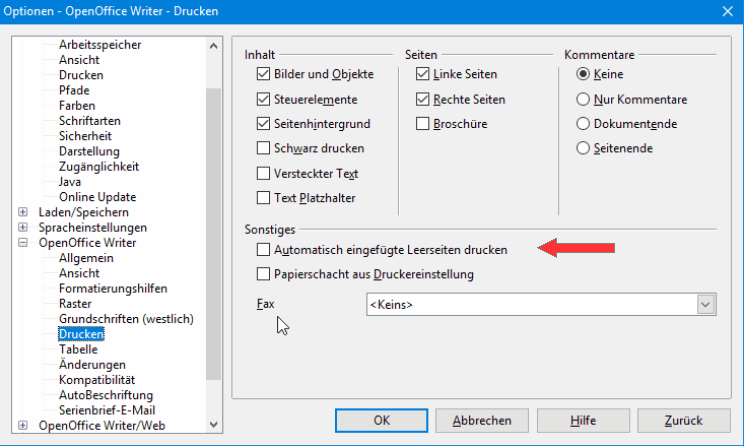Select highlighted Drucken under Writer

(x=81, y=334)
